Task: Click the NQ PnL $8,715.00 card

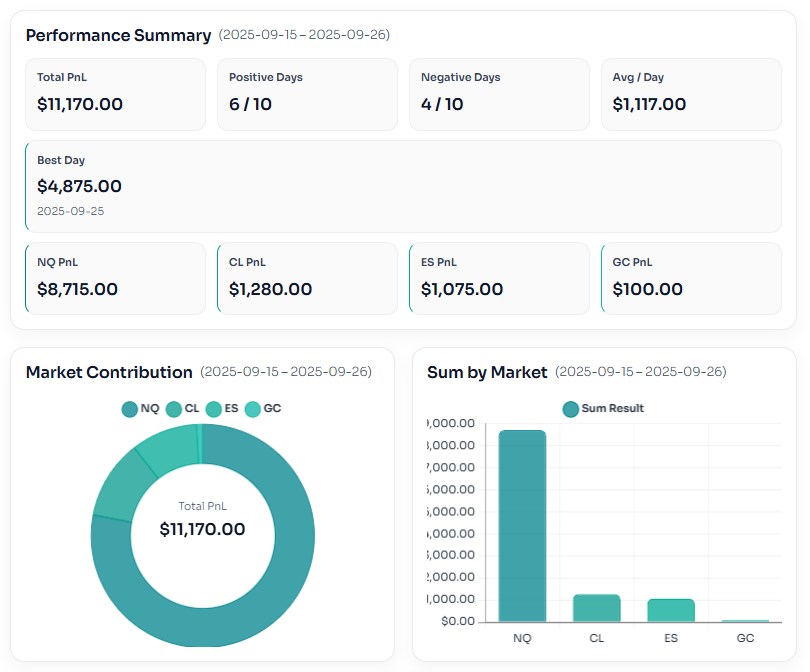Action: tap(115, 279)
